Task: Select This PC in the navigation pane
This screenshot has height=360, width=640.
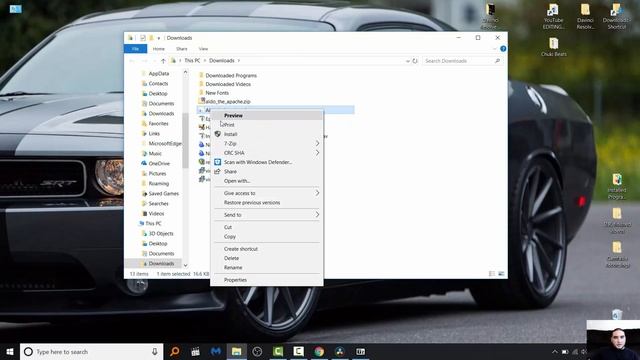Action: coord(153,223)
